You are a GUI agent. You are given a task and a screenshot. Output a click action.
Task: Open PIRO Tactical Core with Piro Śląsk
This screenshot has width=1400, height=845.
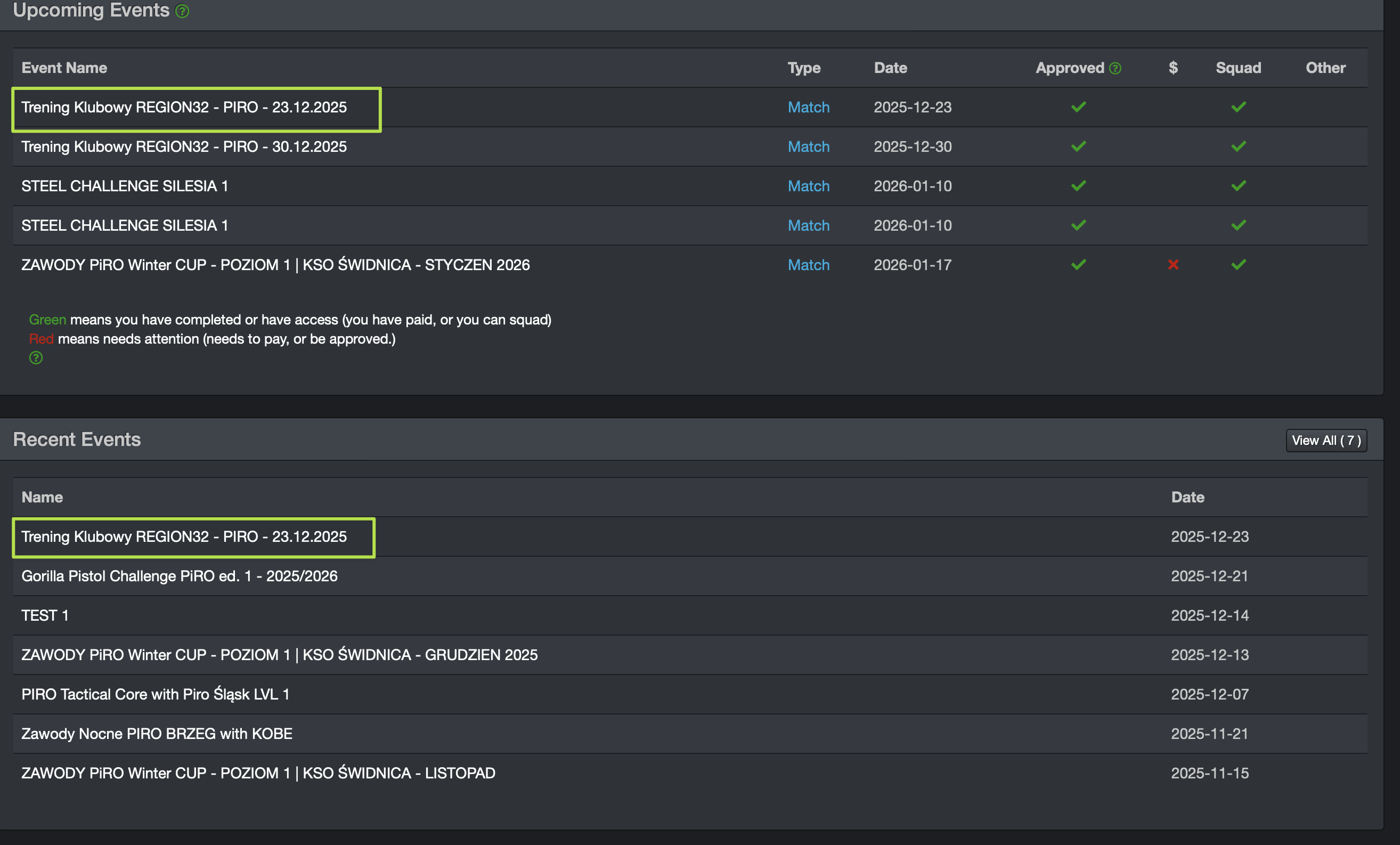(155, 694)
